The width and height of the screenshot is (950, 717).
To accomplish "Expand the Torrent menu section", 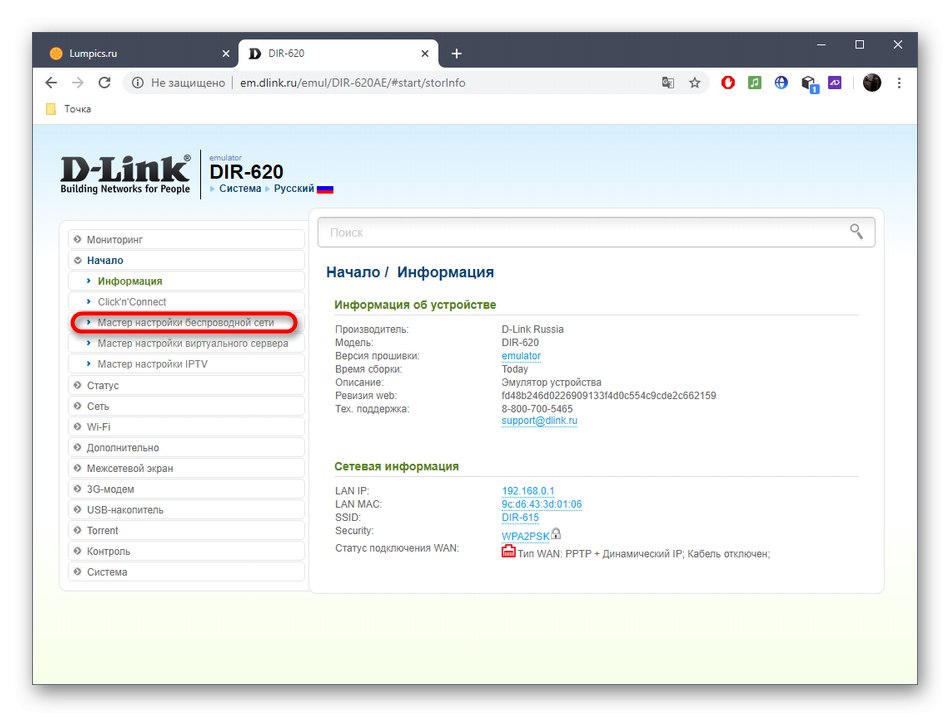I will 186,530.
